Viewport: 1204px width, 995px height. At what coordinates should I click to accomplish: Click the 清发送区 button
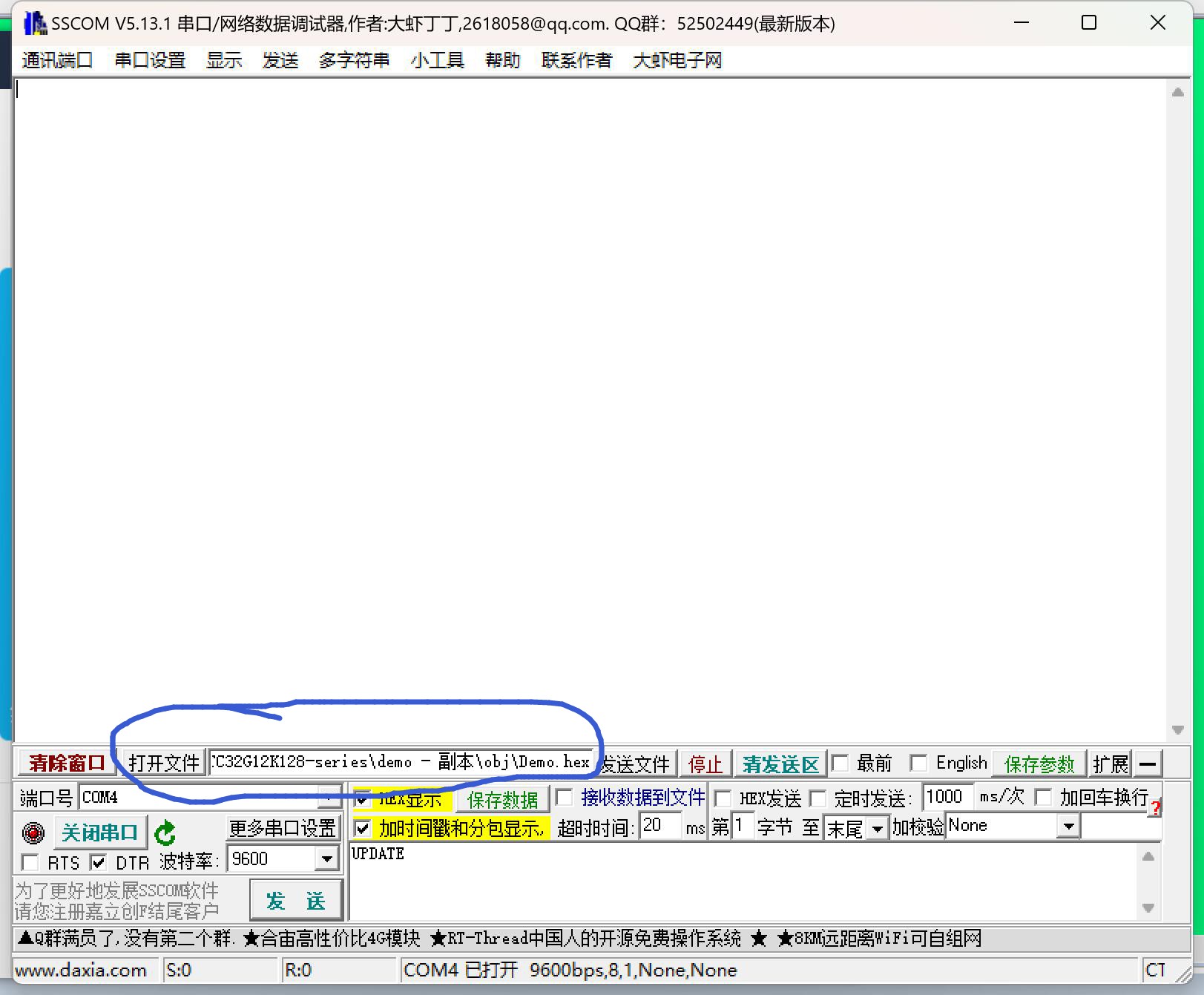coord(781,764)
